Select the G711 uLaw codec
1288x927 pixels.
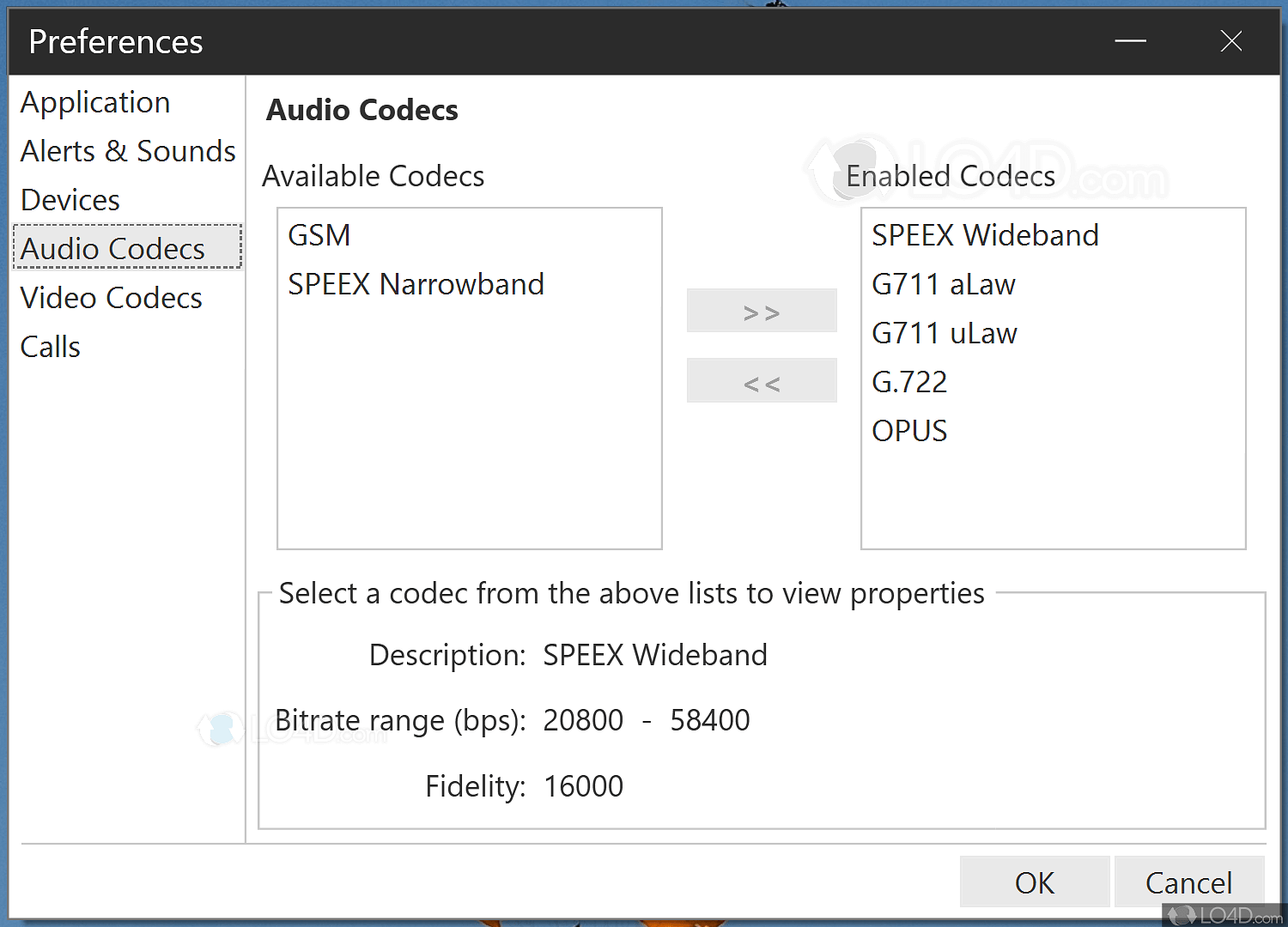[944, 332]
